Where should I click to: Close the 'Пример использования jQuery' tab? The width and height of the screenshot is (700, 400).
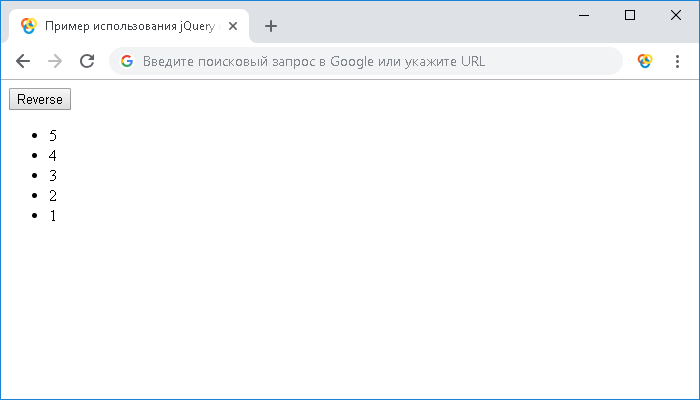click(233, 26)
